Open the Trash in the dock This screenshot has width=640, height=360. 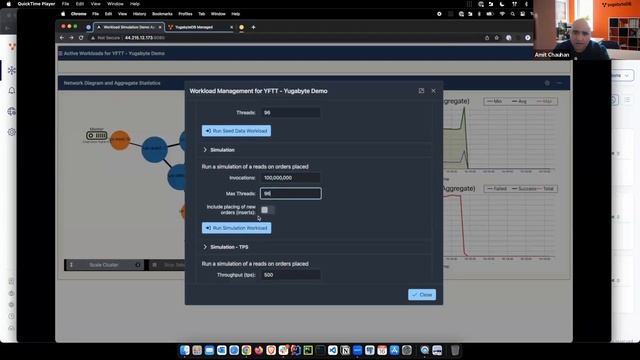455,350
